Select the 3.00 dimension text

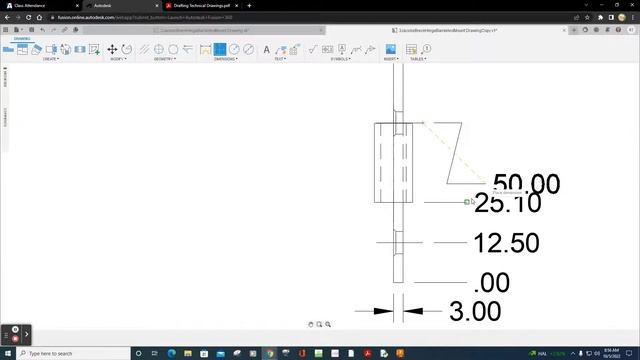[x=475, y=311]
